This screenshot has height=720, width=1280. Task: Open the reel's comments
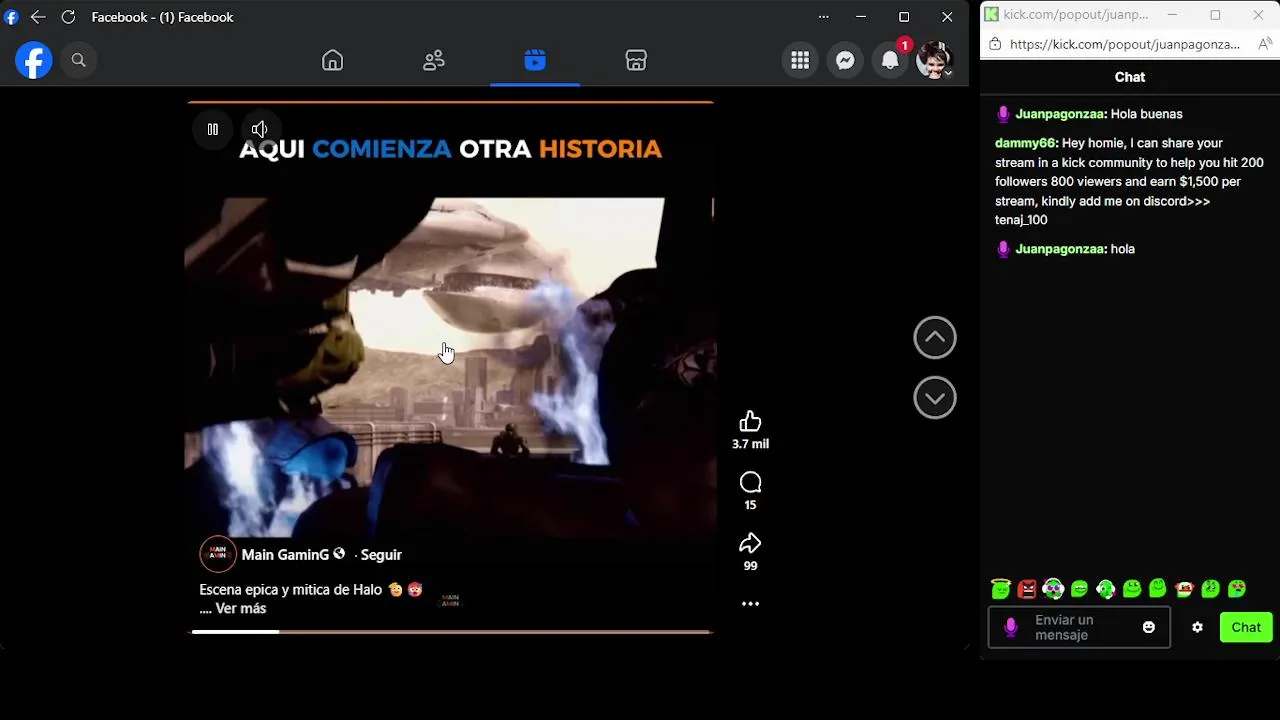(x=750, y=483)
